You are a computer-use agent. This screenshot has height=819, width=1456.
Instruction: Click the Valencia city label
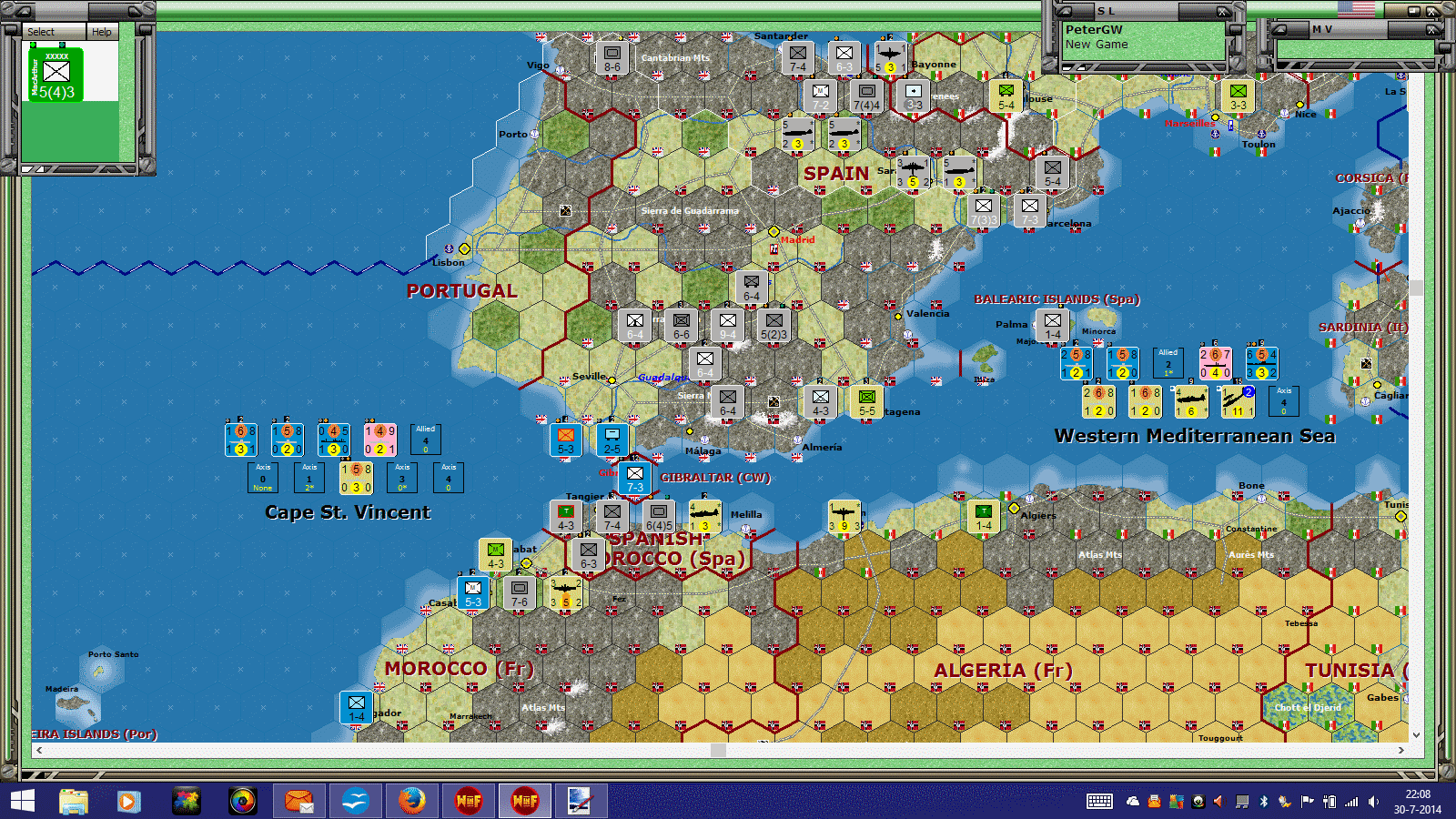[x=927, y=314]
